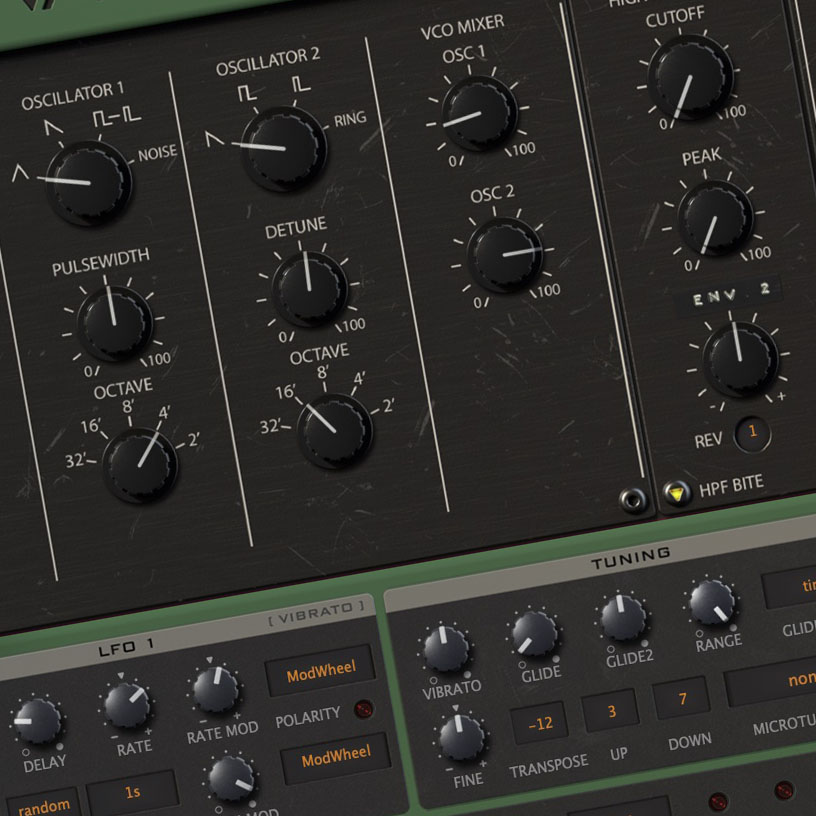Image resolution: width=816 pixels, height=816 pixels.
Task: Click the Tuning GLIDE knob
Action: [534, 634]
